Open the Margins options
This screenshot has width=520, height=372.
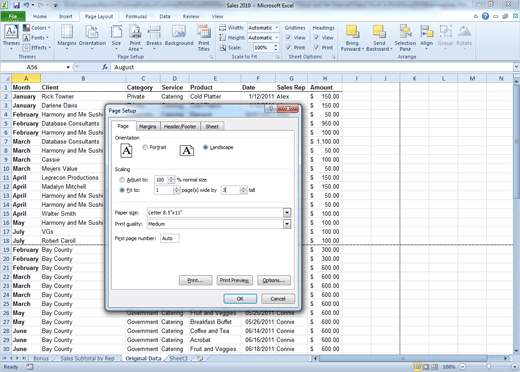point(67,37)
